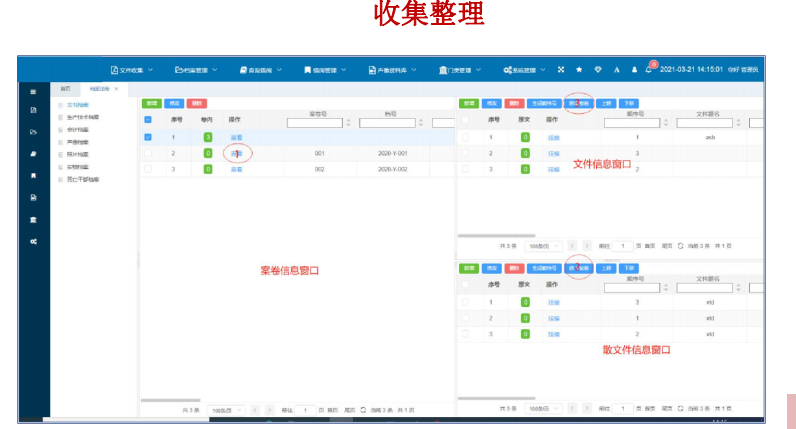This screenshot has width=796, height=429.
Task: Click the gears settings icon in left sidebar
Action: pos(32,241)
